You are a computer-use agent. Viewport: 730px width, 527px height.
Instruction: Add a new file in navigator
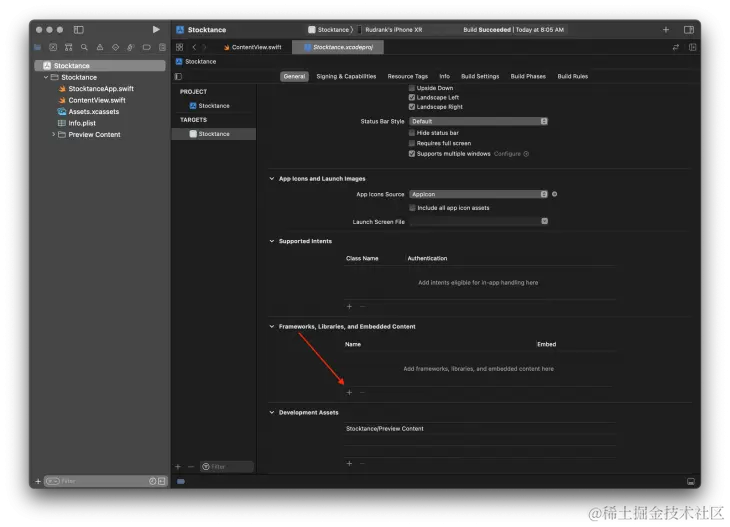click(38, 481)
